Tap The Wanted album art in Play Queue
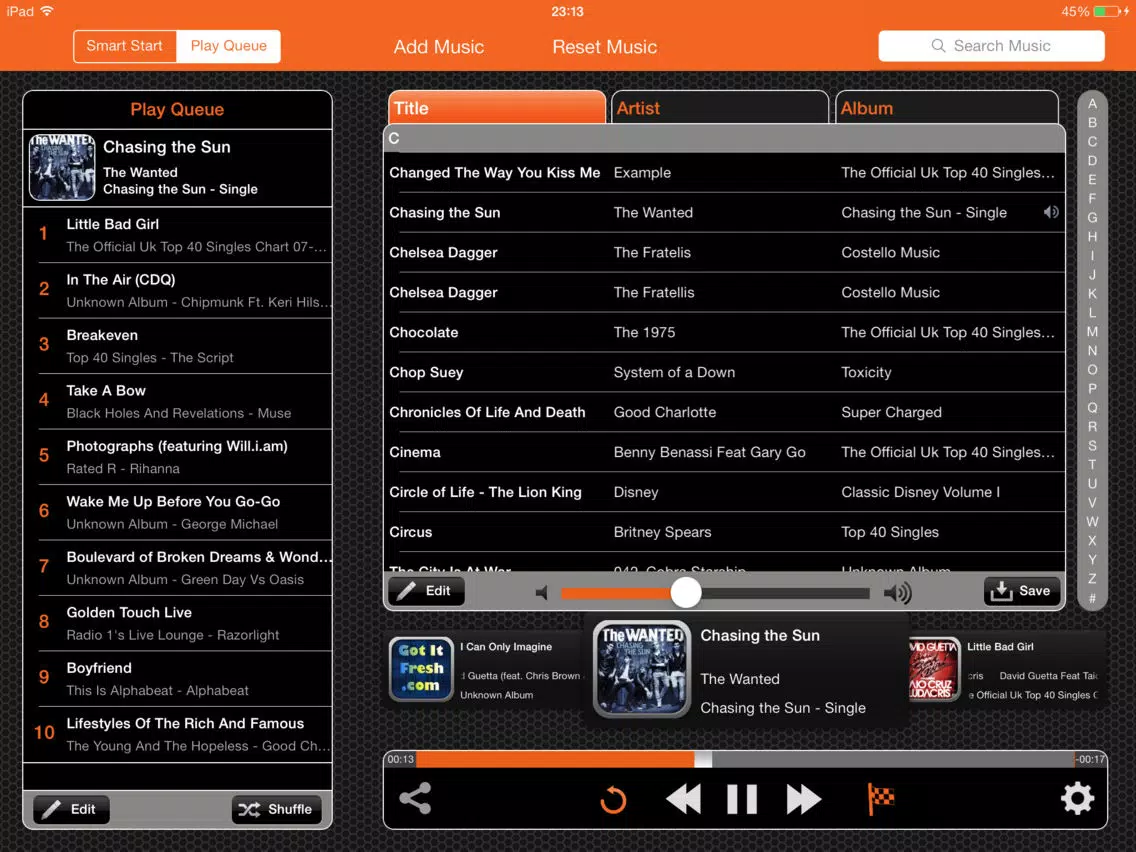This screenshot has height=852, width=1136. [62, 167]
